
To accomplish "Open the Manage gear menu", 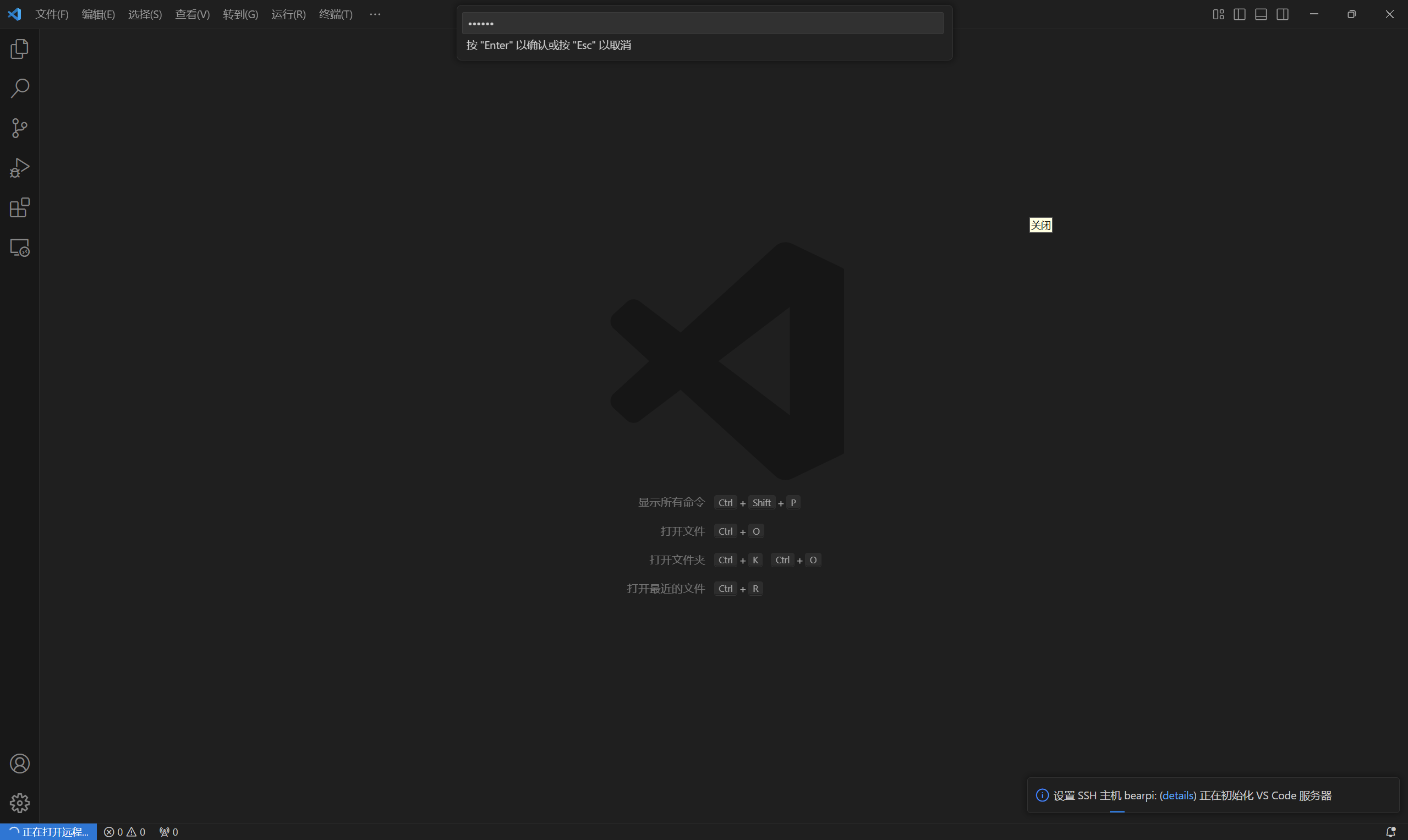I will tap(19, 803).
